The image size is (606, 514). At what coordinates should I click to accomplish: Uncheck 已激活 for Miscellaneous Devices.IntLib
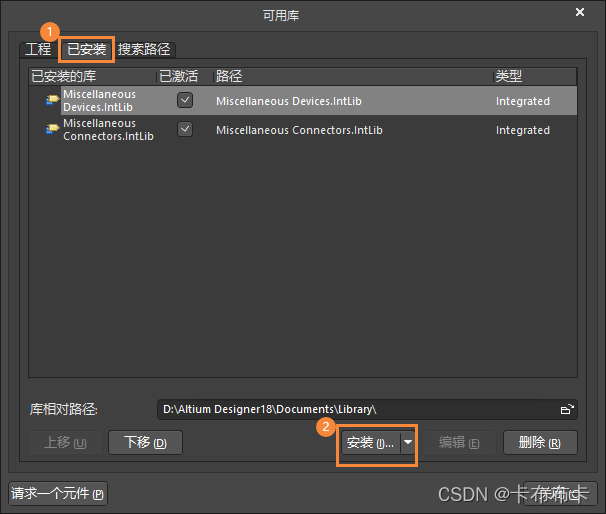click(184, 100)
